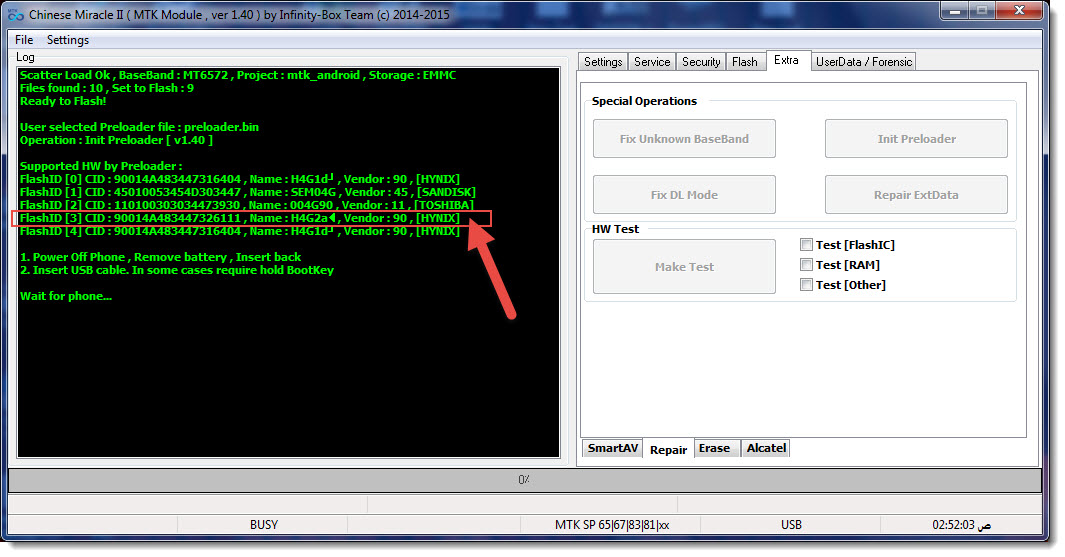The width and height of the screenshot is (1065, 557).
Task: Enable the Test [FlashIC] checkbox
Action: pos(806,245)
